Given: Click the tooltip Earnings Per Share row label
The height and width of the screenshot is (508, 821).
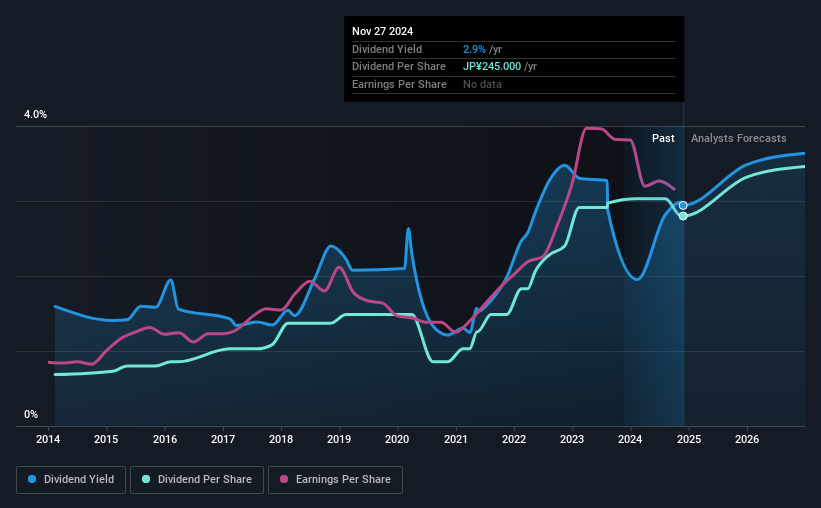Looking at the screenshot, I should 400,84.
